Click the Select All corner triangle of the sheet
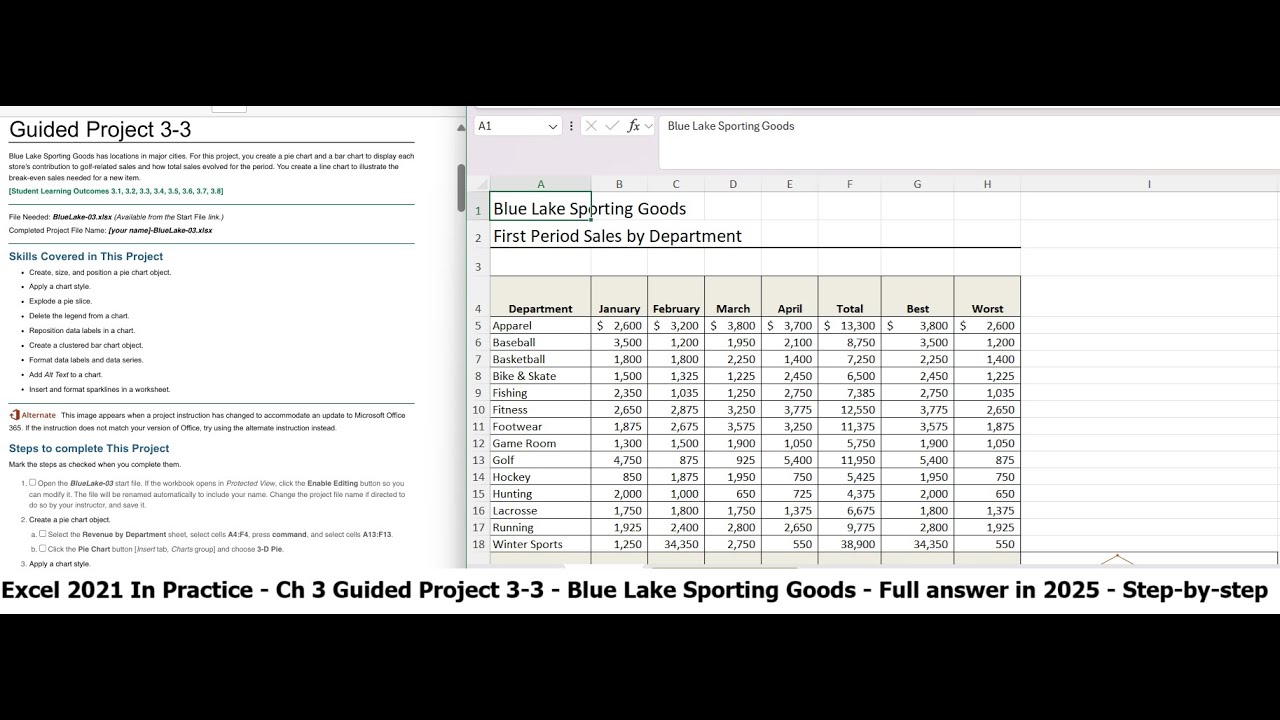1280x720 pixels. pos(481,184)
